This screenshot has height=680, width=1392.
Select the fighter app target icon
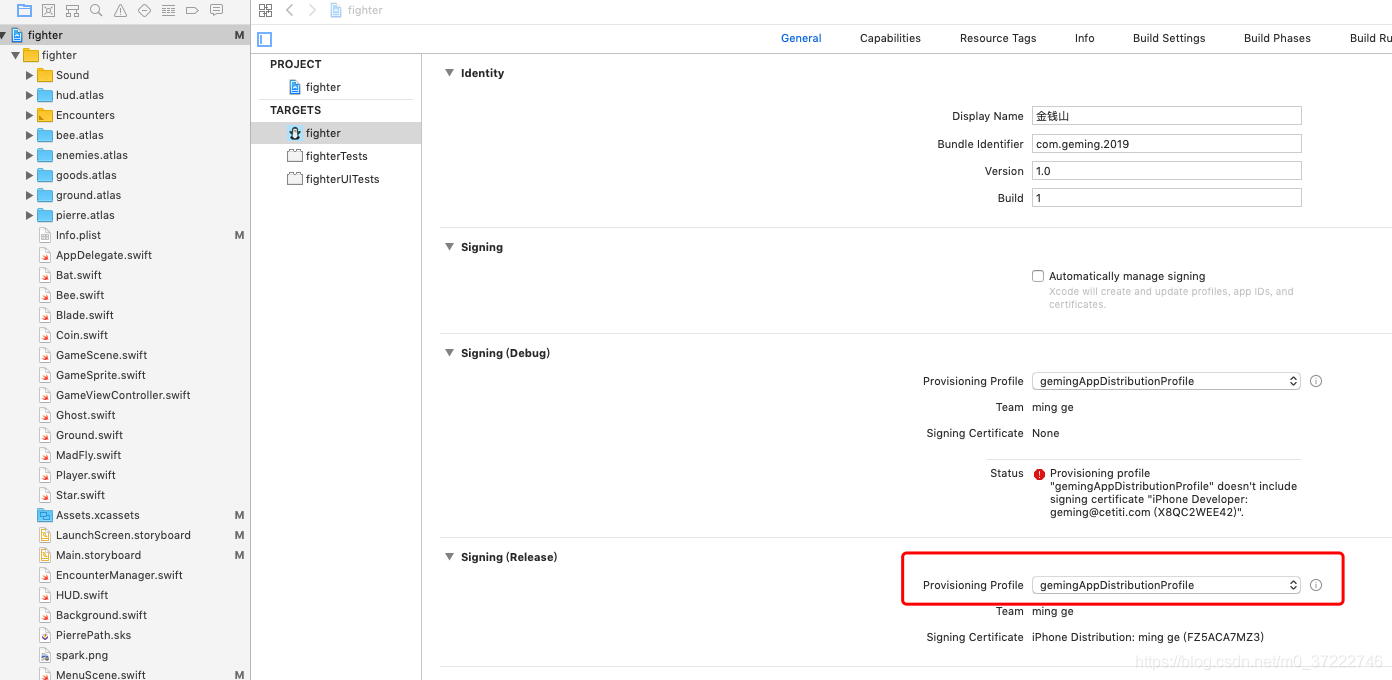295,133
